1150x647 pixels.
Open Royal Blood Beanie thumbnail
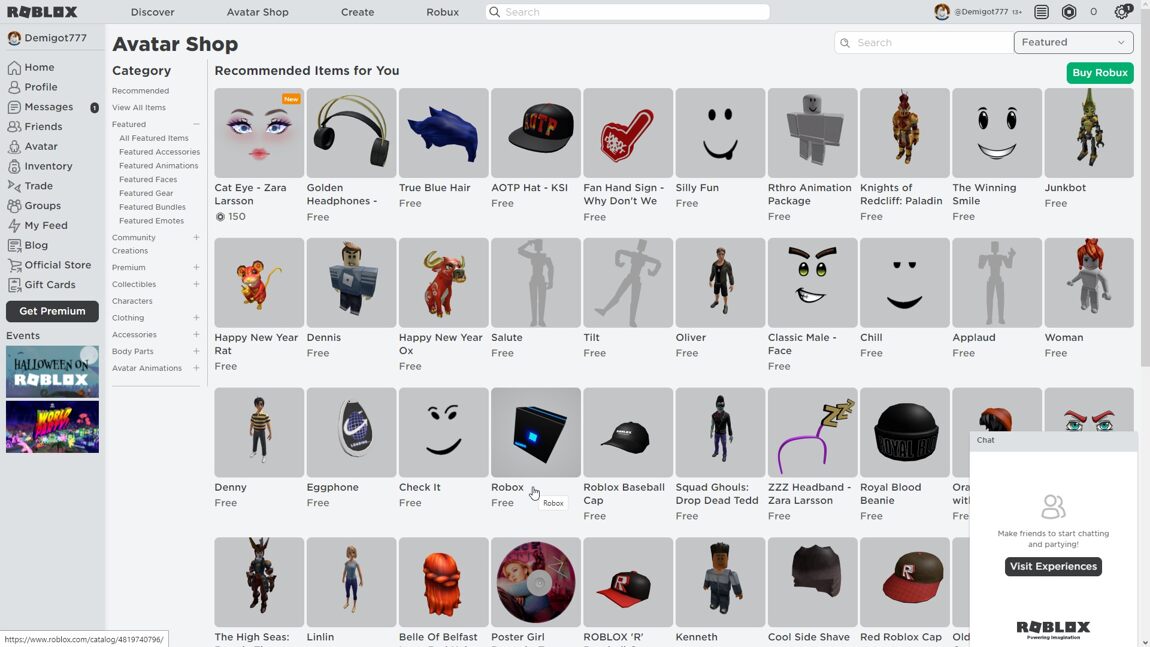[x=904, y=432]
